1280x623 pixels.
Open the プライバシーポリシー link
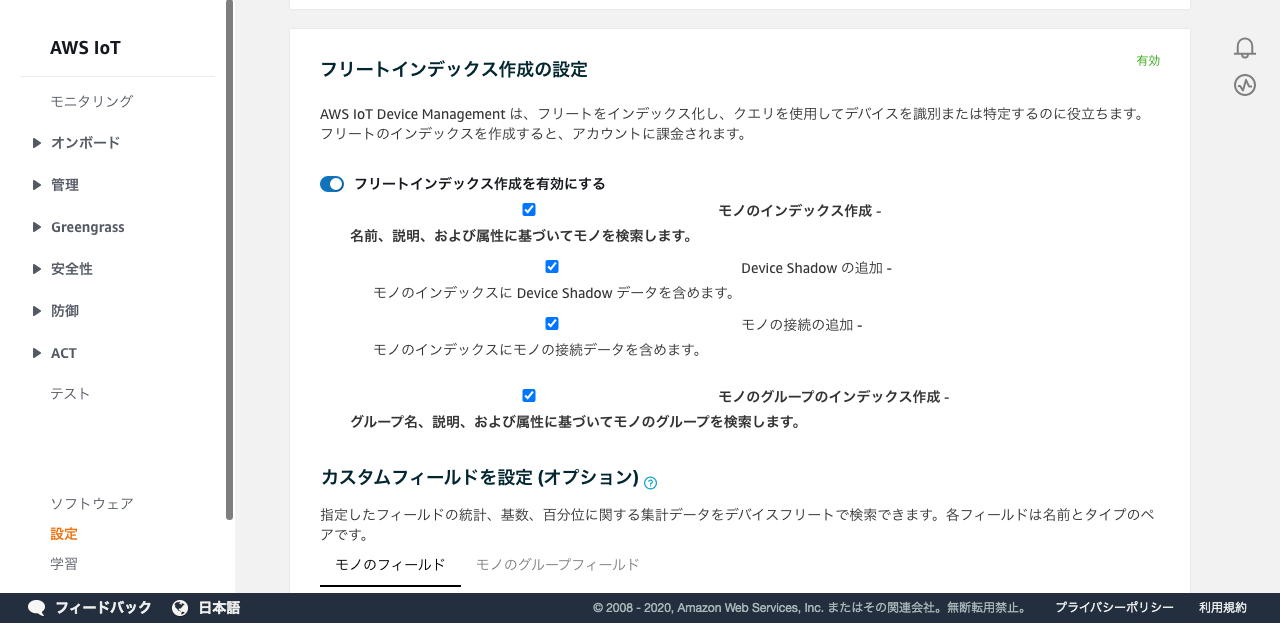coord(1114,608)
